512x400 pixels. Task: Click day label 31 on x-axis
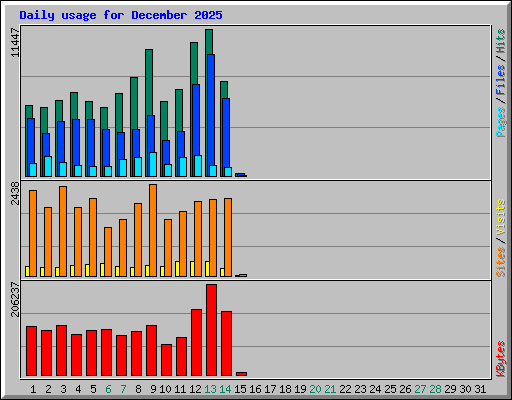pos(480,389)
